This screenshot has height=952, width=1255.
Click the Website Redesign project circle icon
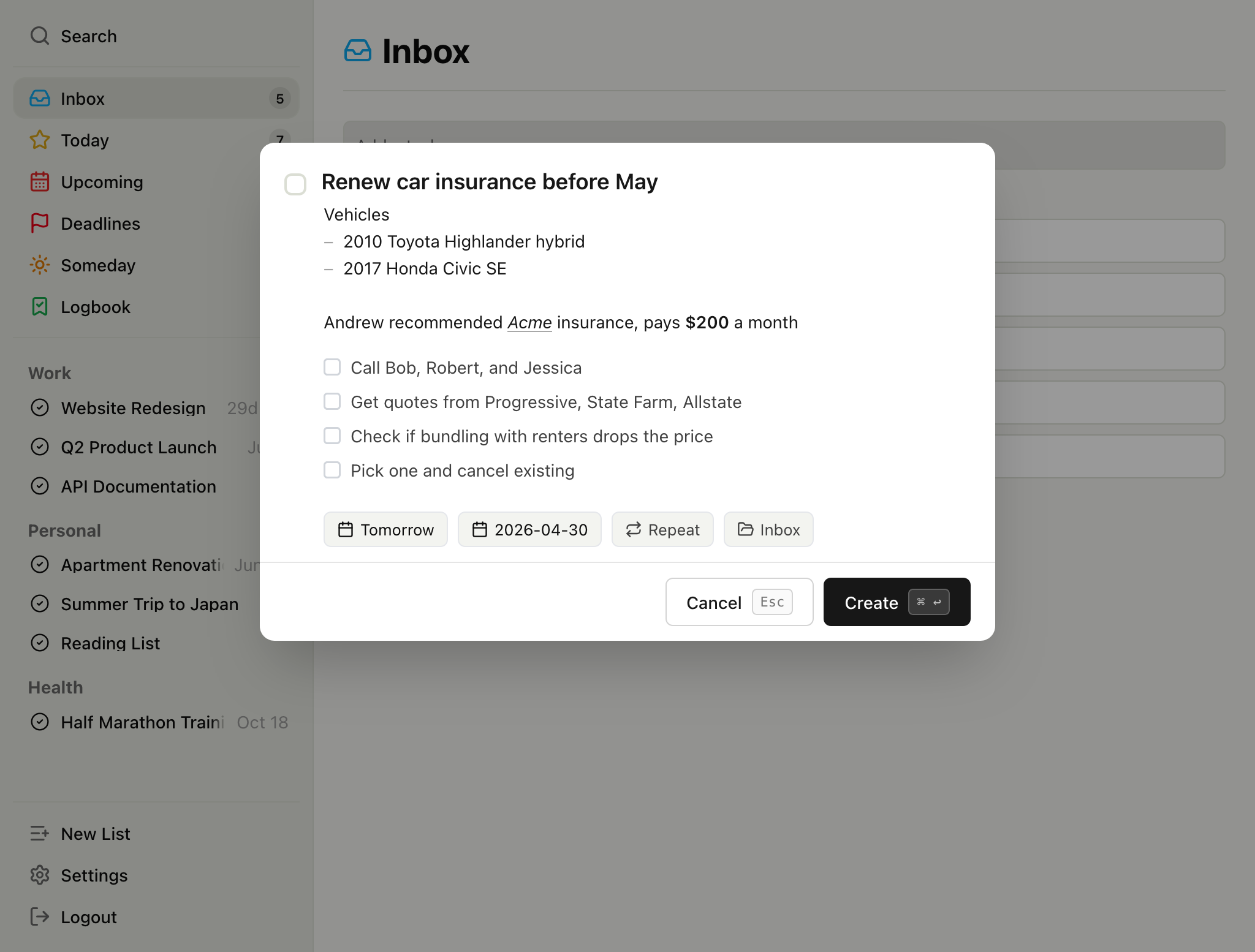tap(40, 408)
